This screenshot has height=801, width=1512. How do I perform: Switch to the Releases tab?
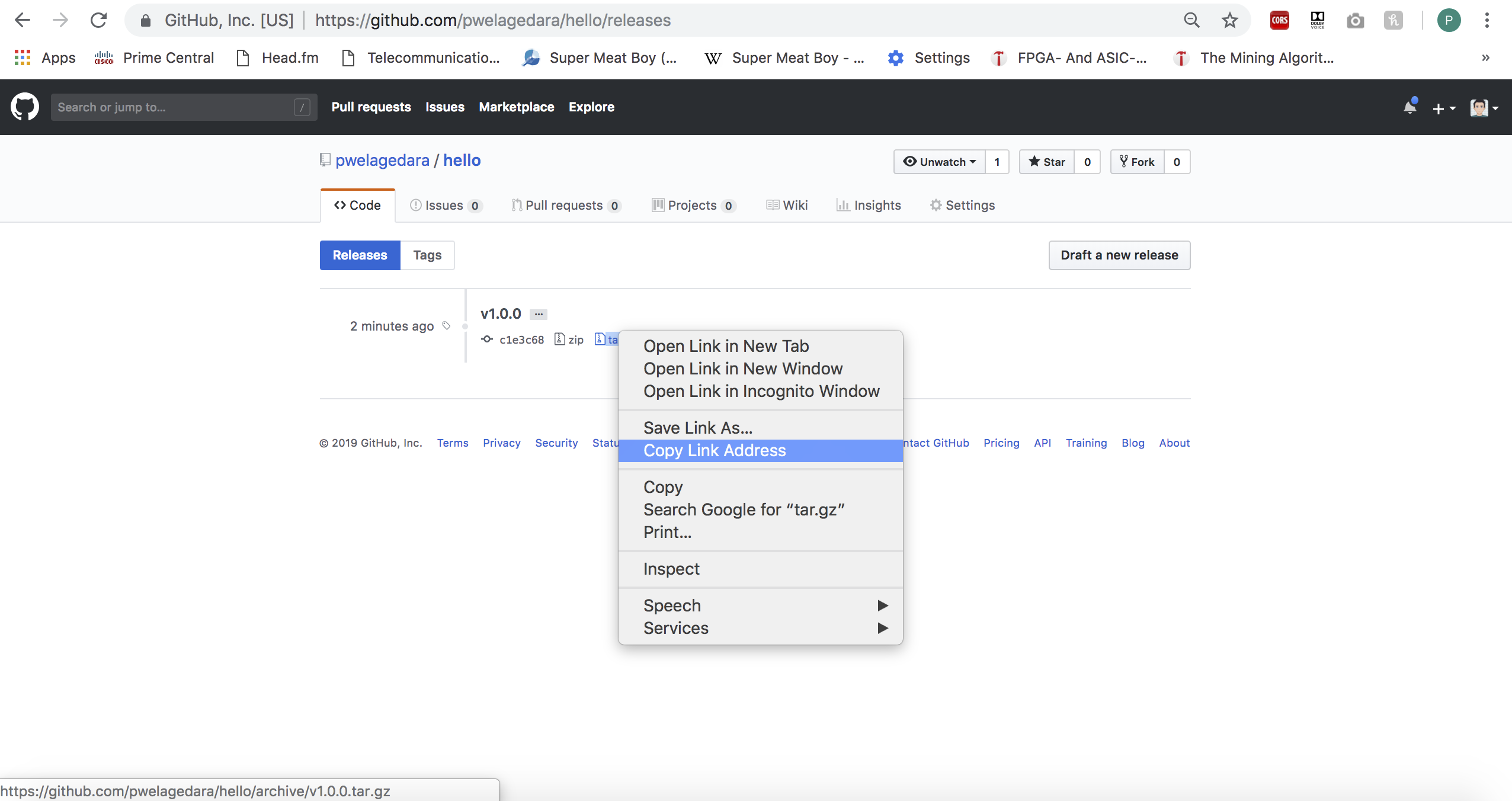(x=360, y=255)
